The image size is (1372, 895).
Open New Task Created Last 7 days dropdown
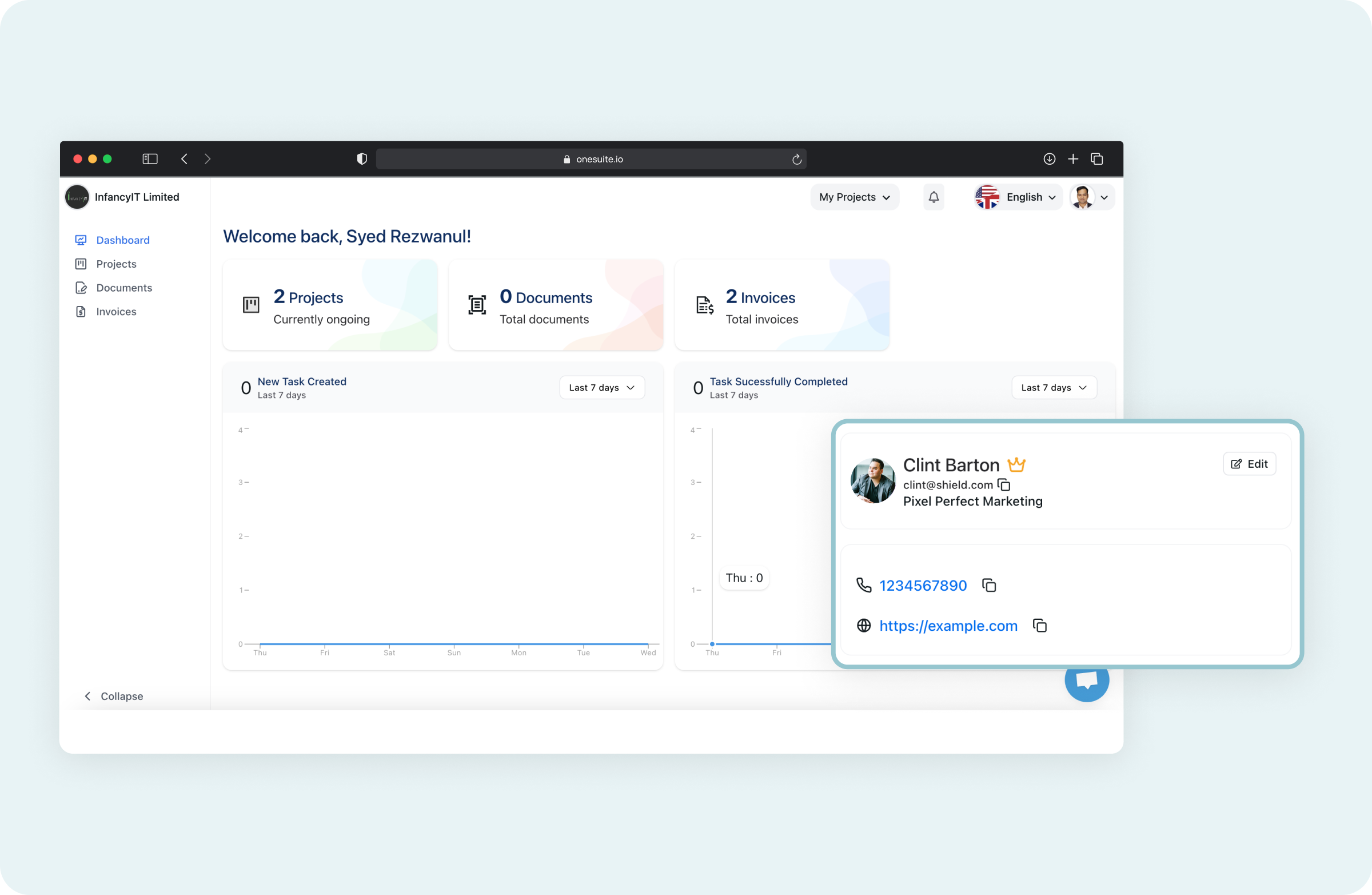coord(602,388)
